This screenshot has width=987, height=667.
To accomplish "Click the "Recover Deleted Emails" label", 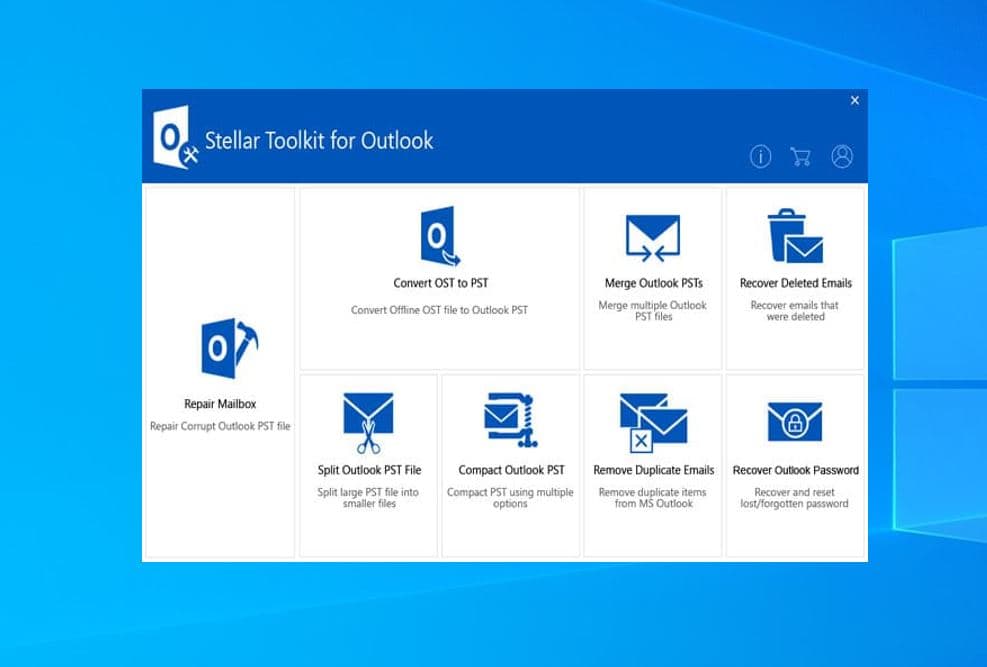I will 796,283.
